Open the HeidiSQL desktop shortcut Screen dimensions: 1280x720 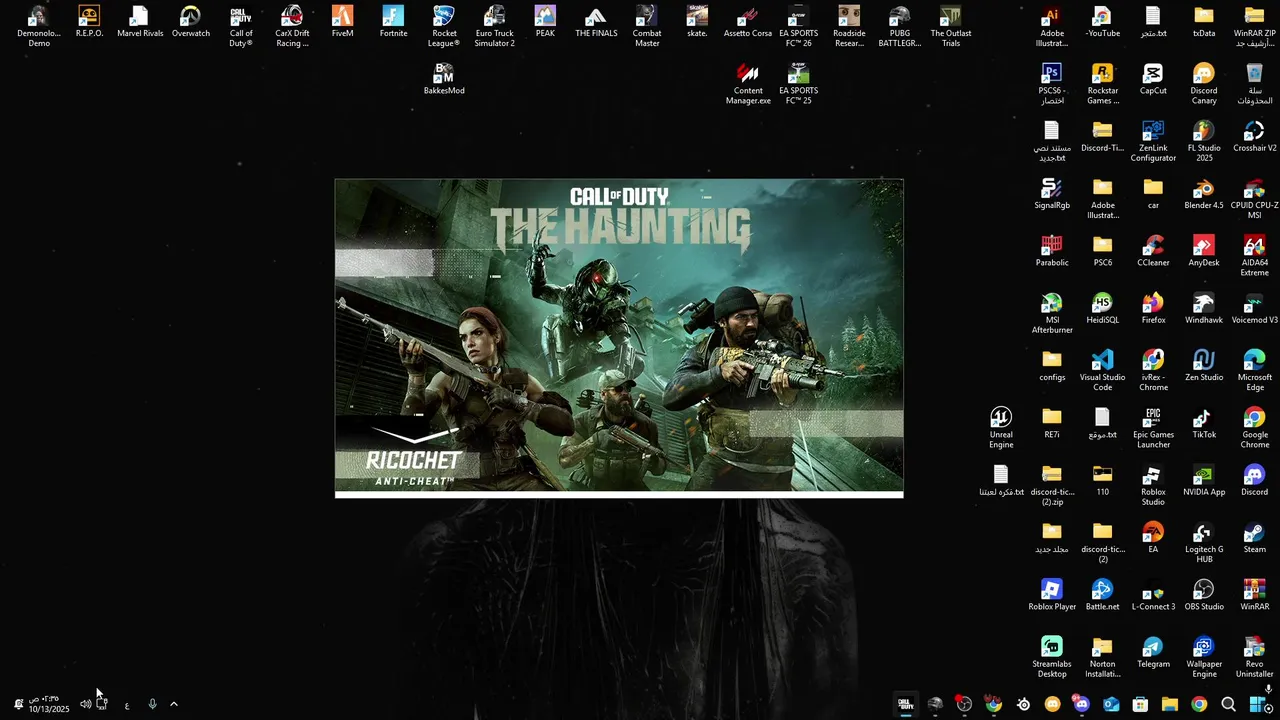(x=1102, y=309)
